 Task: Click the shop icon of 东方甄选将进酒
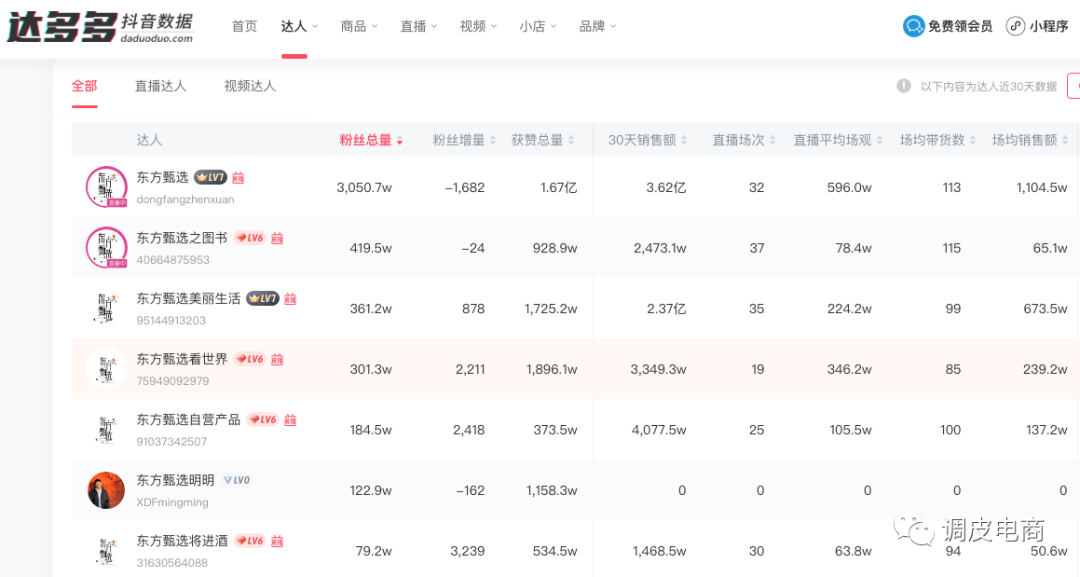277,541
